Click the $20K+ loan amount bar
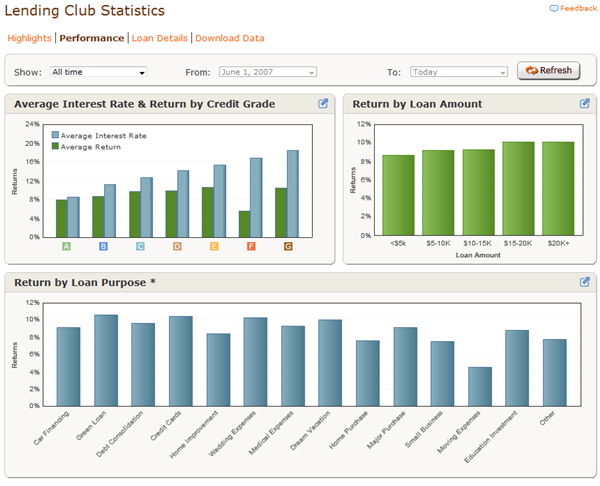 [x=558, y=189]
